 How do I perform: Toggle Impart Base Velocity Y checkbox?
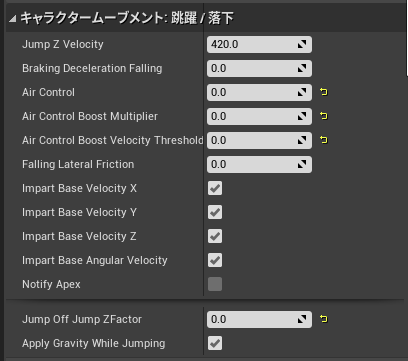coord(215,212)
